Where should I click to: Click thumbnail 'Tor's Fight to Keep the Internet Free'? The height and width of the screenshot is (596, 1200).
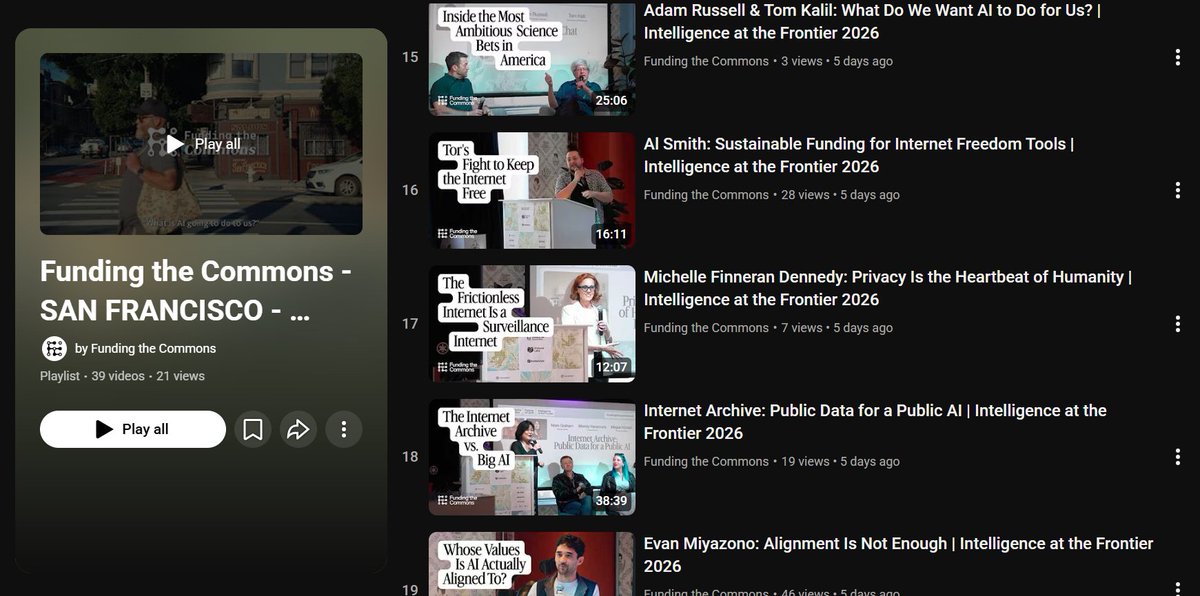click(532, 190)
